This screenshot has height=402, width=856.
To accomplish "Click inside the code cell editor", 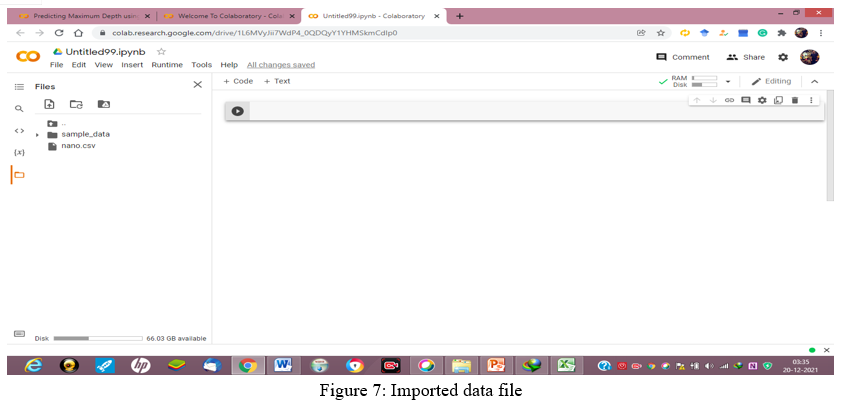I will point(535,111).
